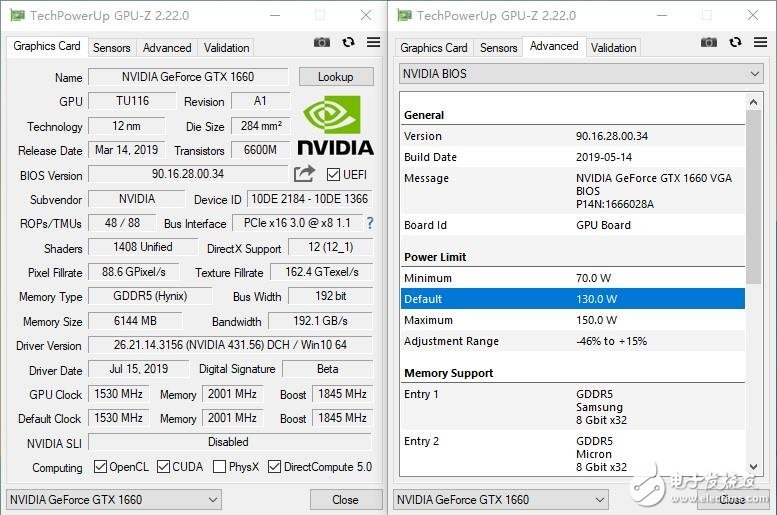Viewport: 777px width, 515px height.
Task: Select Entry 2 Micron memory row
Action: [x=572, y=454]
